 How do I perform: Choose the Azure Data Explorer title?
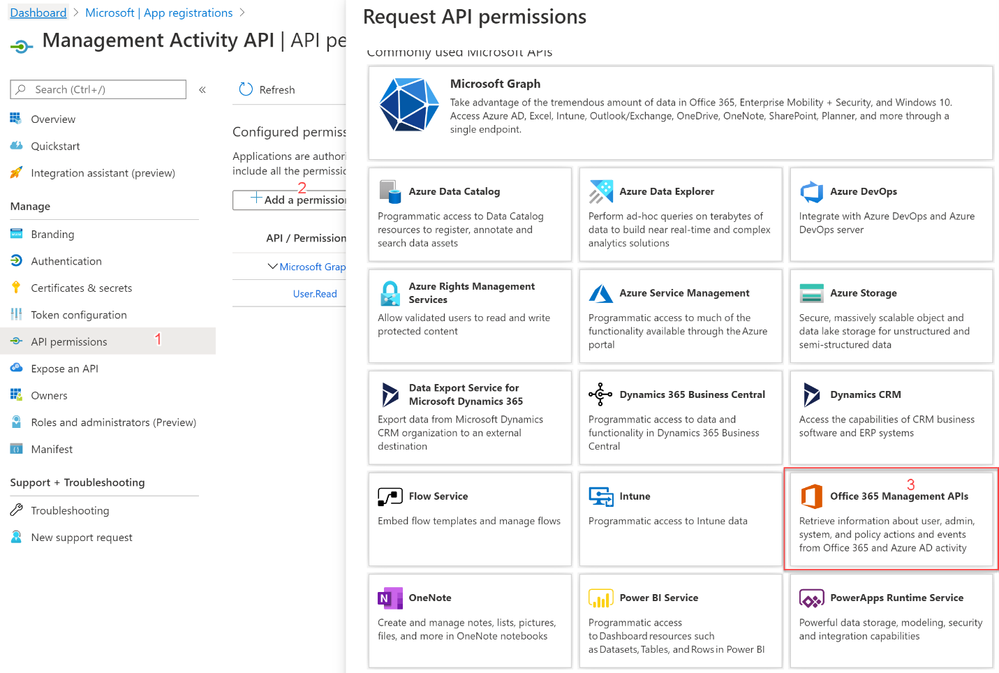coord(666,191)
